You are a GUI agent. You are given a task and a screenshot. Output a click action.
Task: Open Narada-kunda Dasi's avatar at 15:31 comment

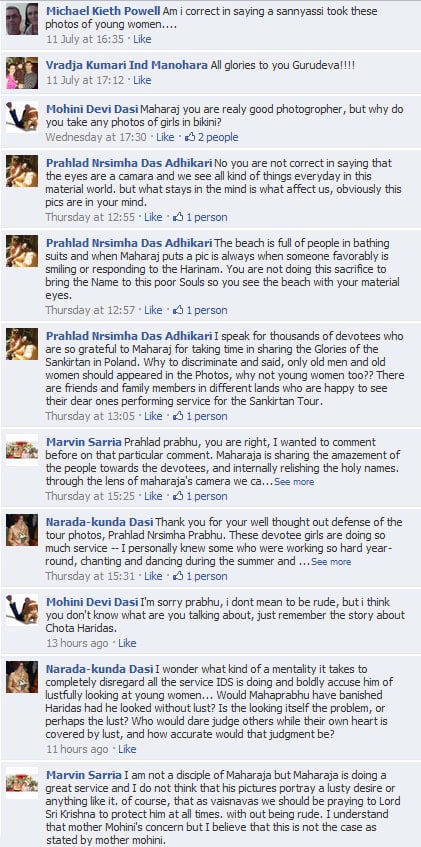point(22,530)
